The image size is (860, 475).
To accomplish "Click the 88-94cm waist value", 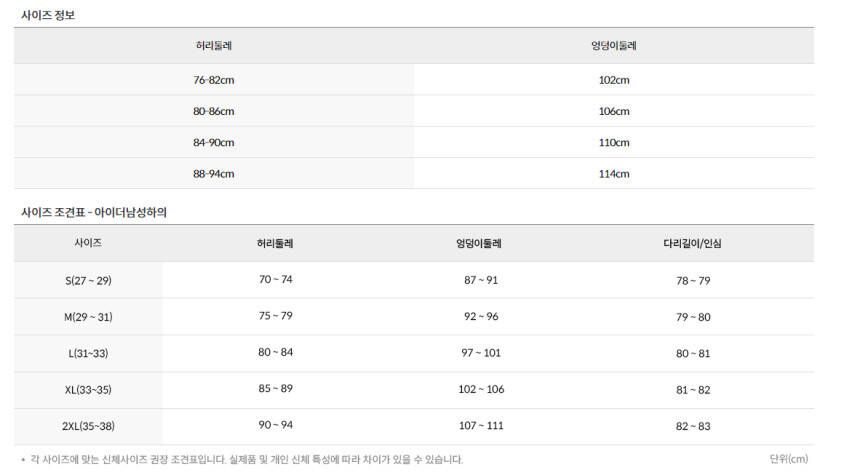I will (214, 173).
